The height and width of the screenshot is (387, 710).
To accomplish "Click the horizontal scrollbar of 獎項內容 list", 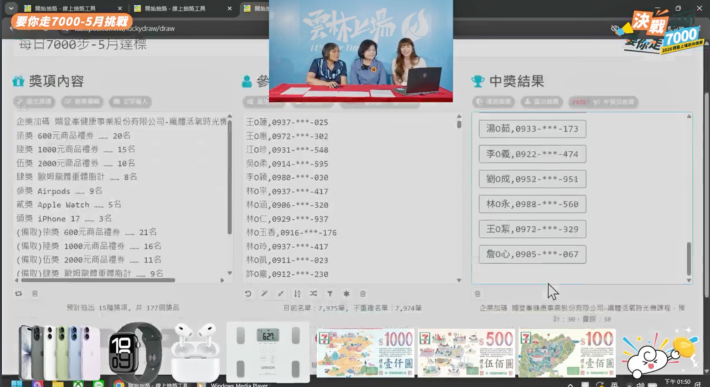I will [98, 280].
